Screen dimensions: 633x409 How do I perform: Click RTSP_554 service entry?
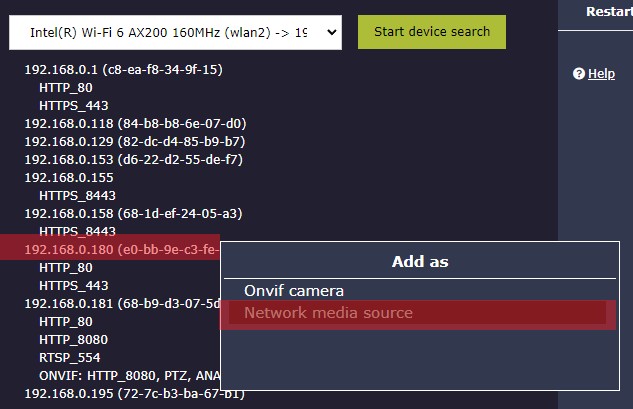pos(70,357)
